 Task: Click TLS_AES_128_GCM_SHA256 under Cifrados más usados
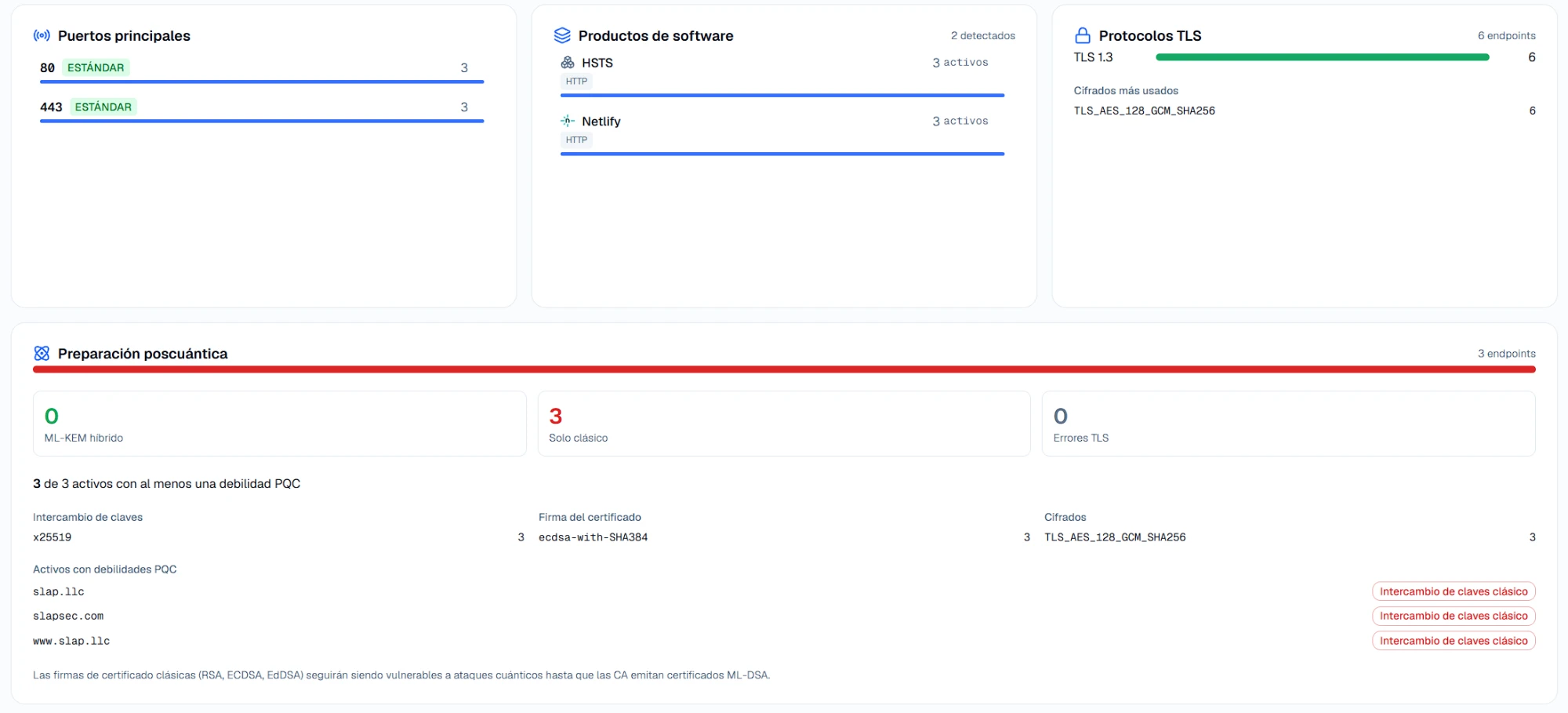click(1145, 111)
